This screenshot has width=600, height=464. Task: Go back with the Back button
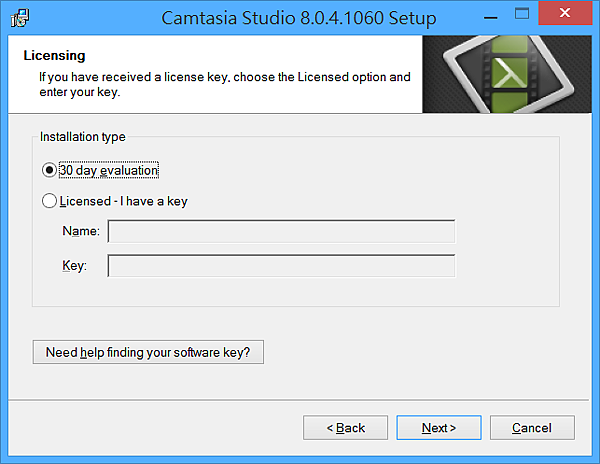tap(345, 428)
